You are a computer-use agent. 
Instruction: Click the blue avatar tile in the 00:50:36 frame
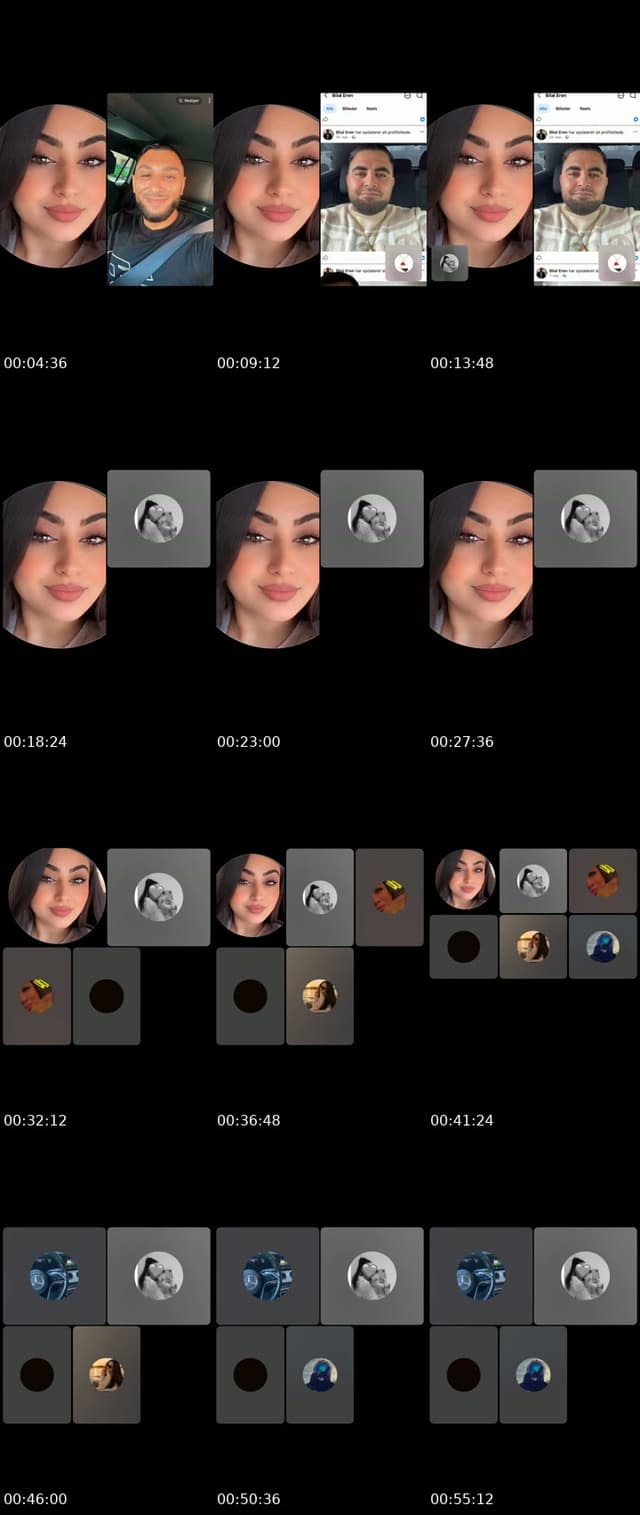(x=320, y=1374)
